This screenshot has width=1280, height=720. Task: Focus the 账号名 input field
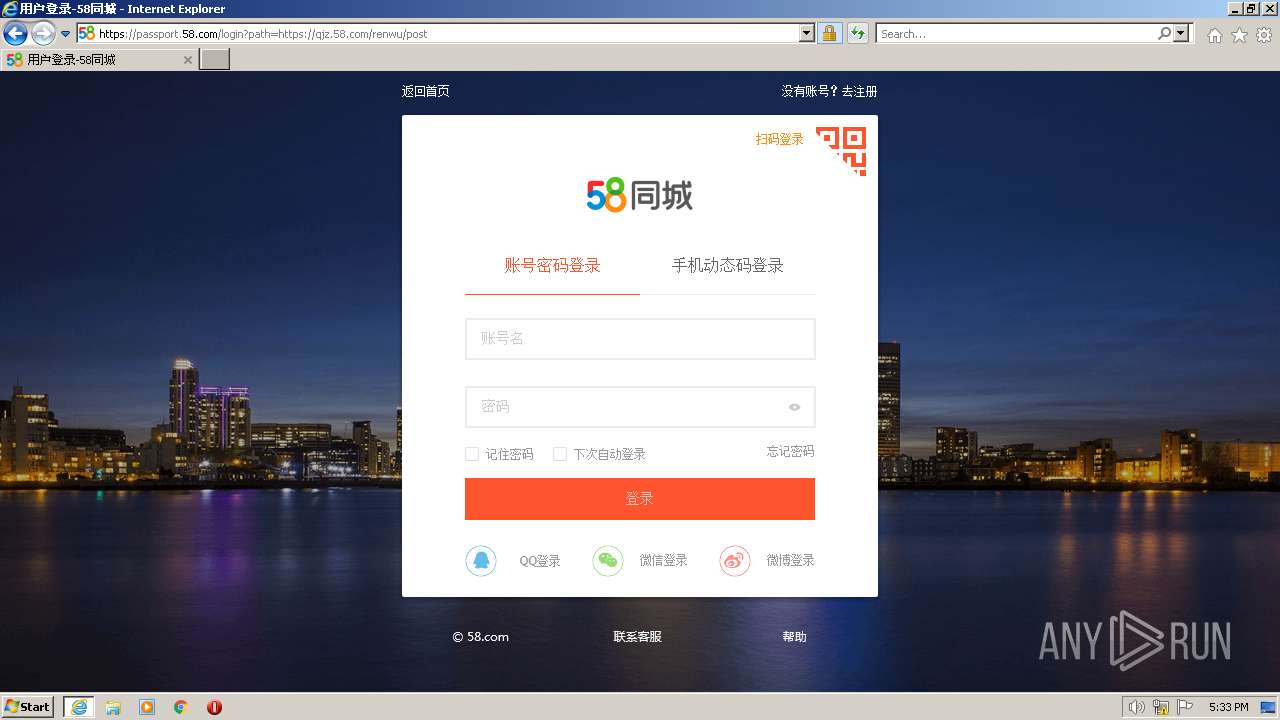pyautogui.click(x=640, y=339)
